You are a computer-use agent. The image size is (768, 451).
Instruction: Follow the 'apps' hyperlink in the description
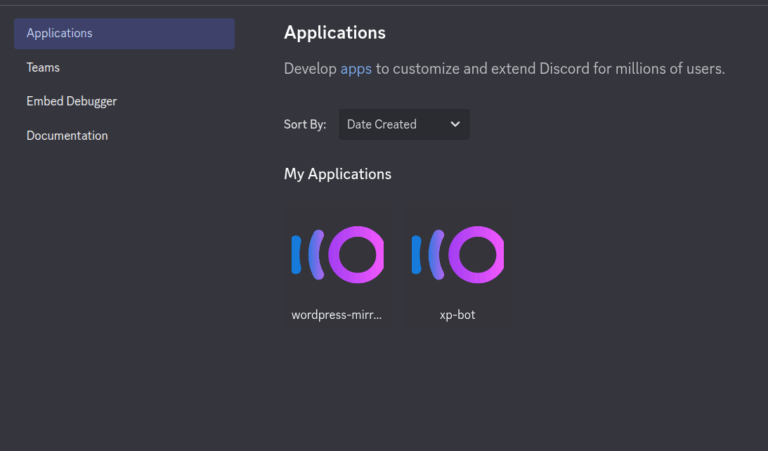click(x=356, y=69)
